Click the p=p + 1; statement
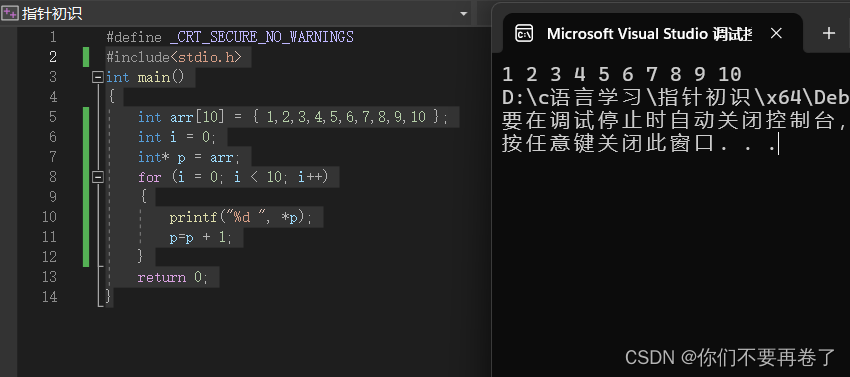Image resolution: width=850 pixels, height=377 pixels. pos(201,238)
